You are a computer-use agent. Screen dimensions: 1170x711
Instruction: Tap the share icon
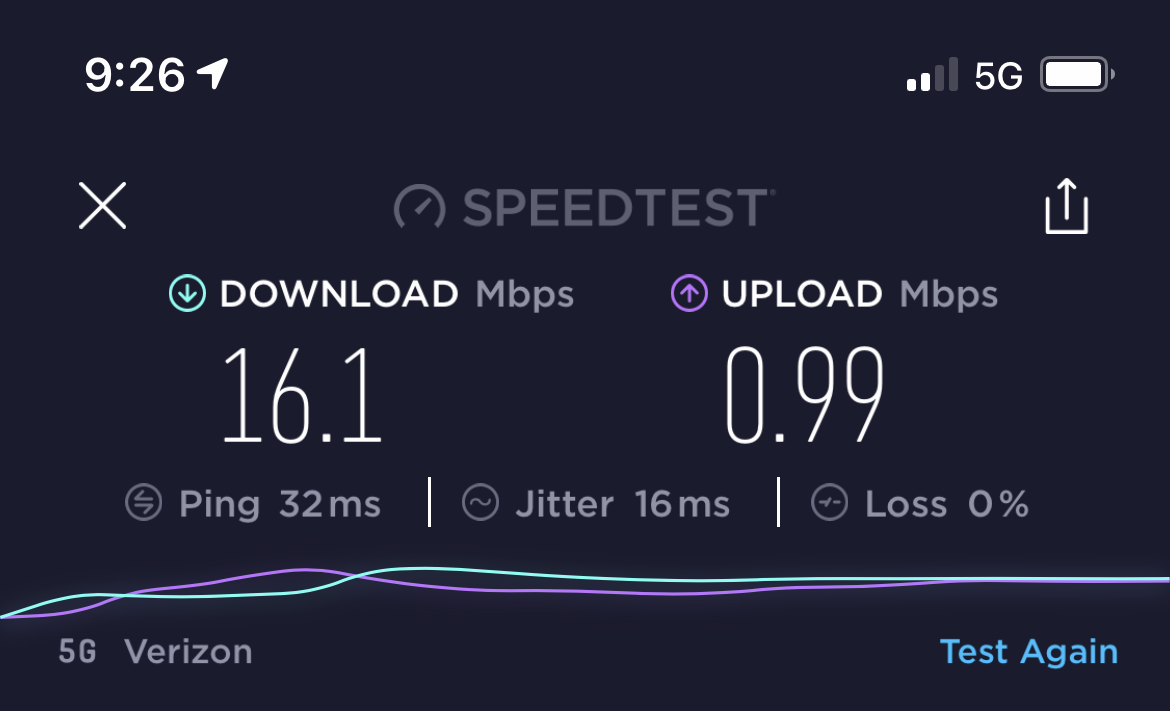(x=1066, y=206)
